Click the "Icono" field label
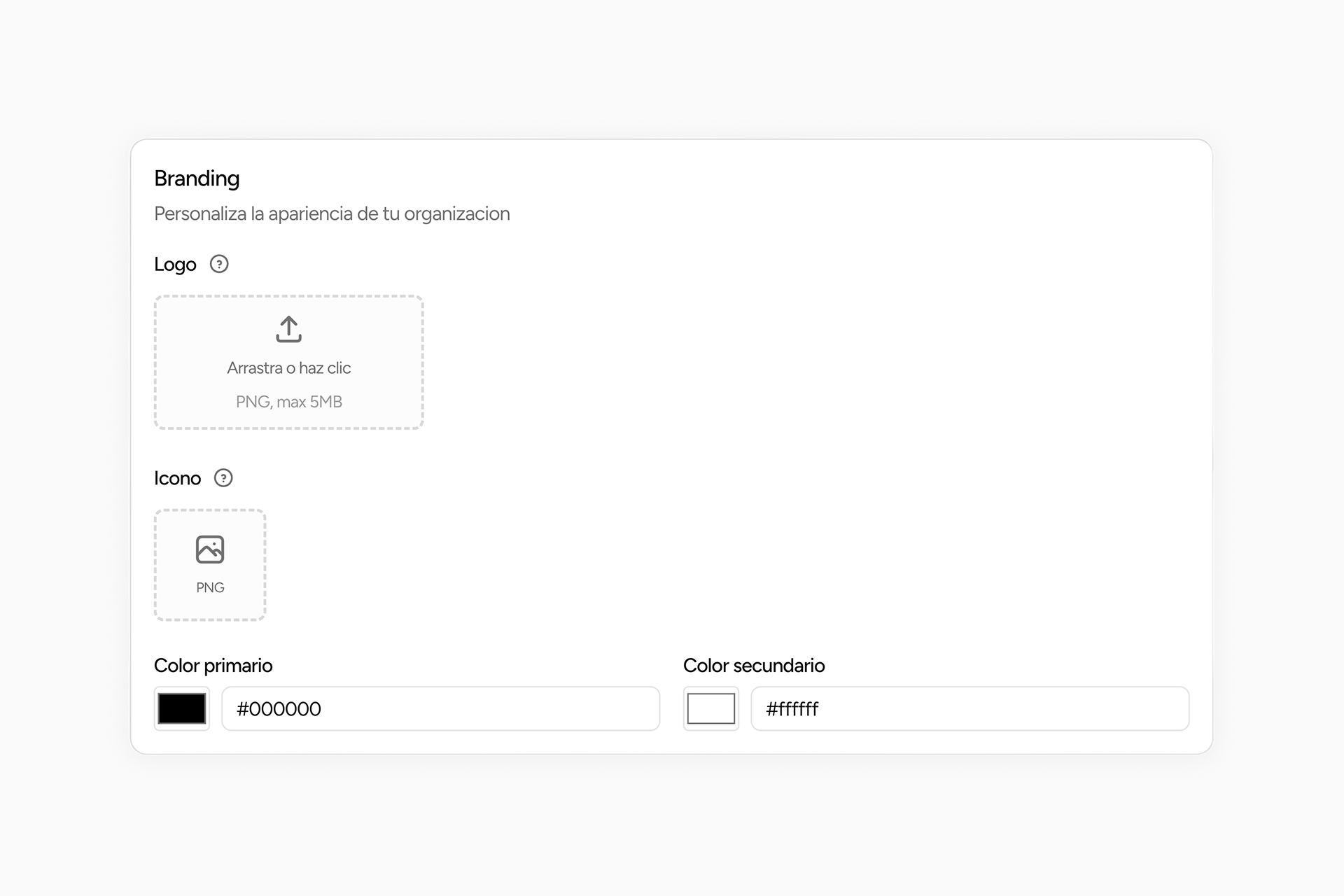The height and width of the screenshot is (896, 1344). pos(177,479)
